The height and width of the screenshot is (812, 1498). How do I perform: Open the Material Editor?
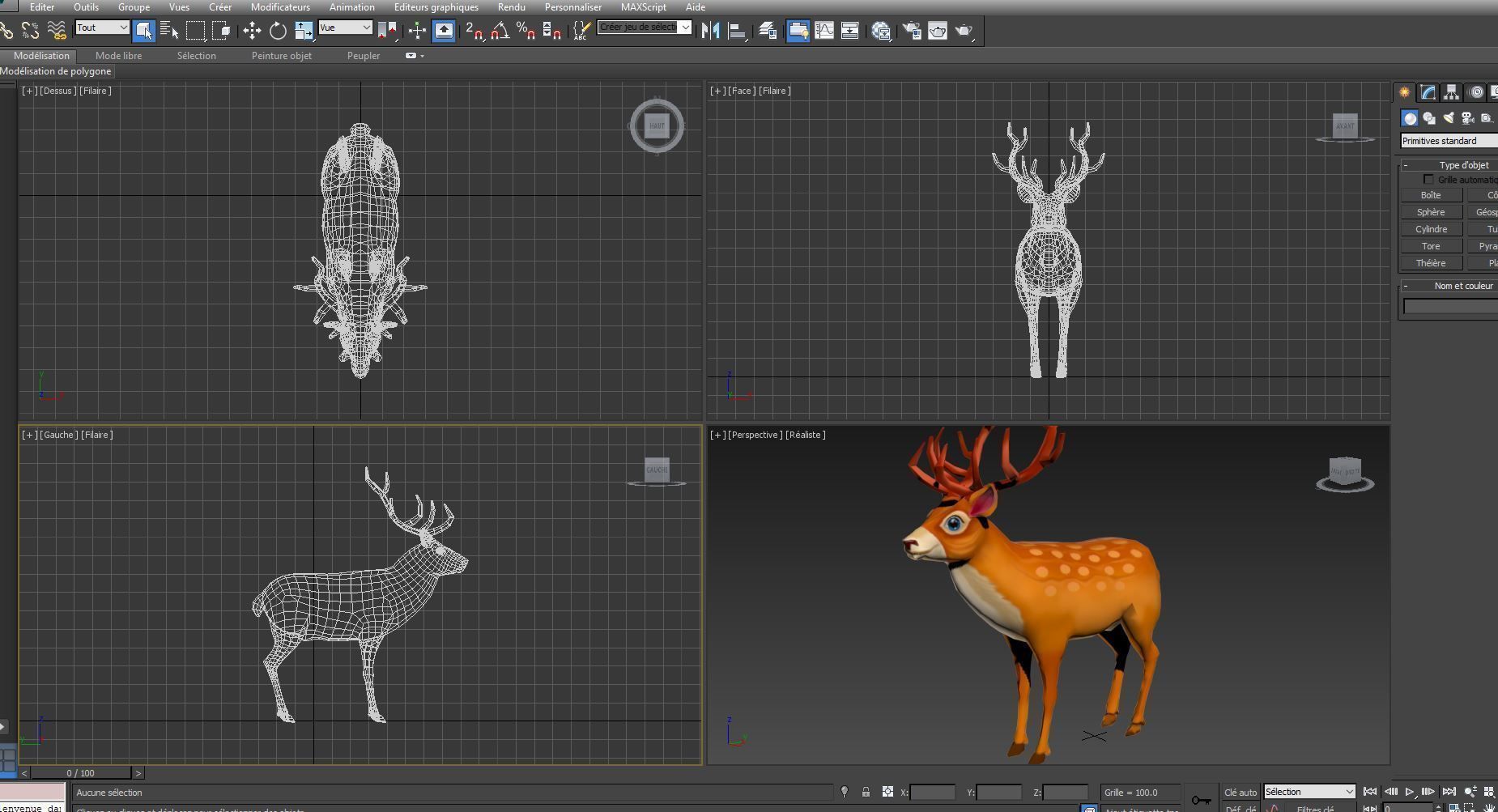[881, 31]
